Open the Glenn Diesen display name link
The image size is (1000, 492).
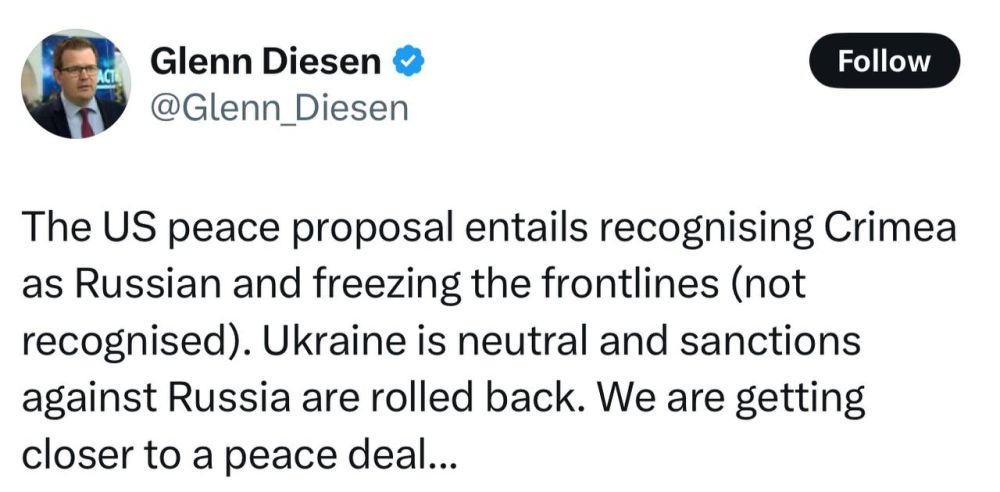[264, 62]
